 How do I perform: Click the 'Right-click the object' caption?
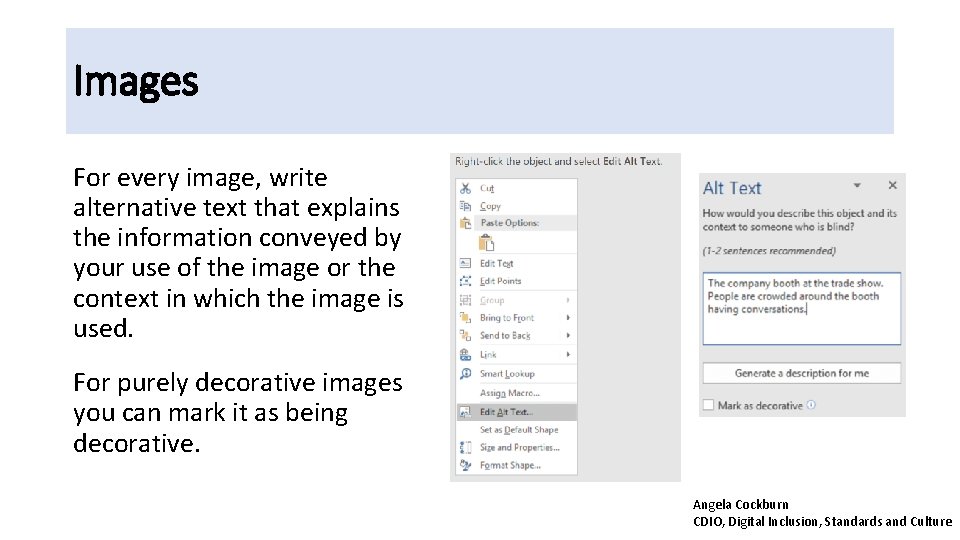point(558,162)
